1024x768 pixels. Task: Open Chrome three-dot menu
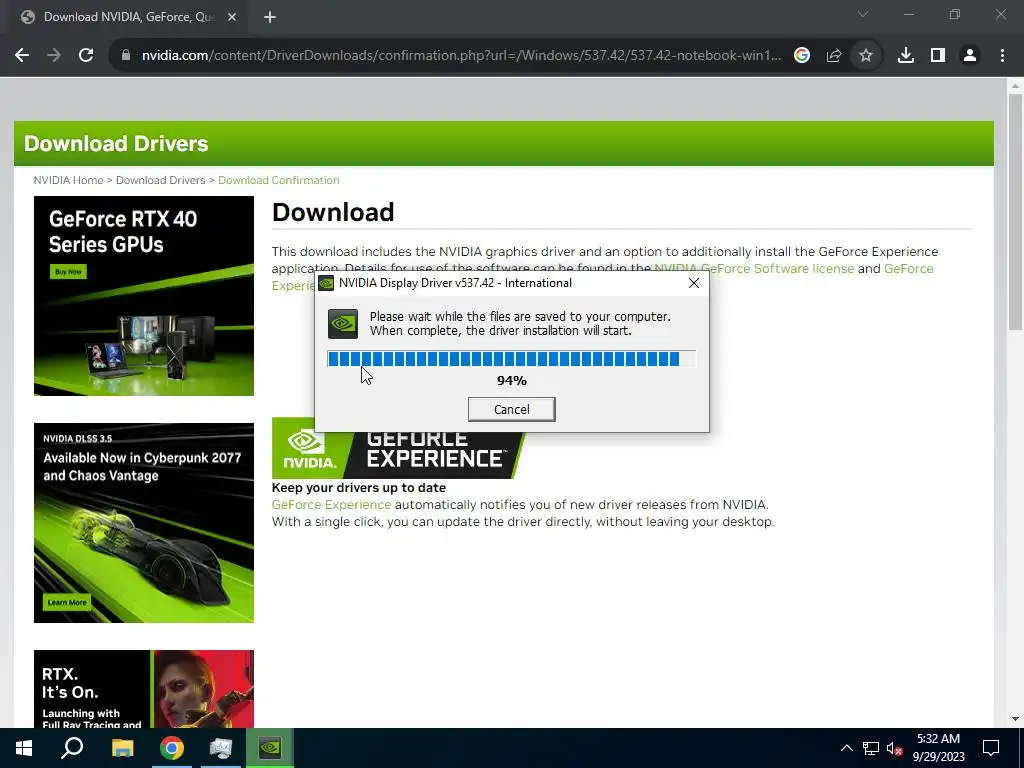click(x=1002, y=56)
